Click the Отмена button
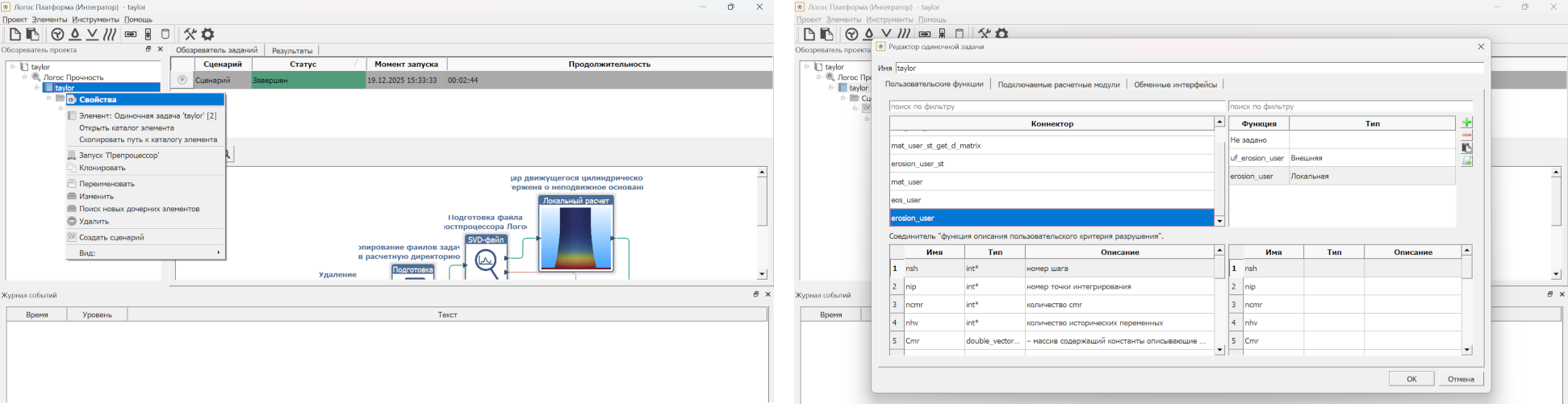 point(1460,379)
